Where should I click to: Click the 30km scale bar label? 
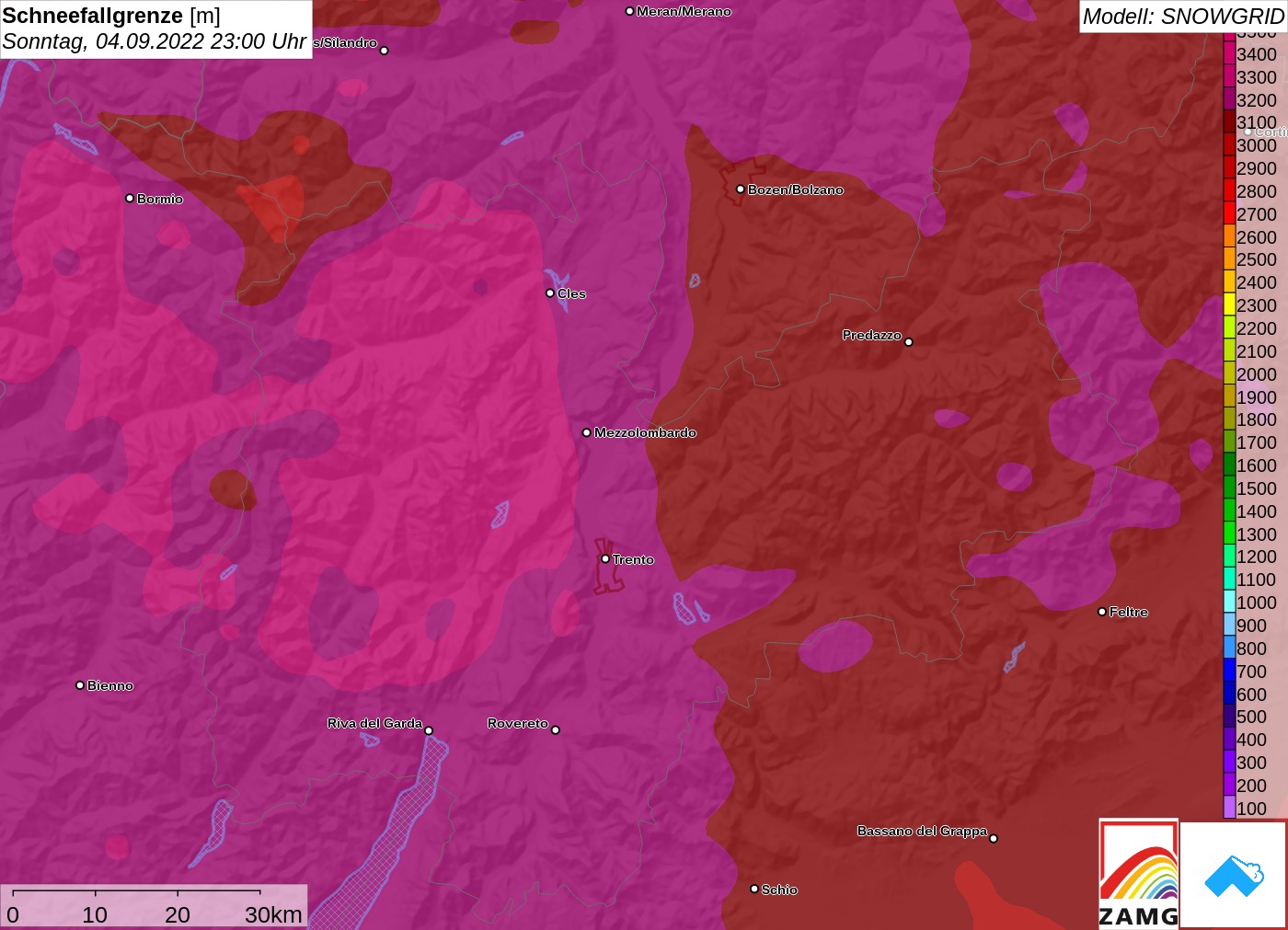(273, 914)
